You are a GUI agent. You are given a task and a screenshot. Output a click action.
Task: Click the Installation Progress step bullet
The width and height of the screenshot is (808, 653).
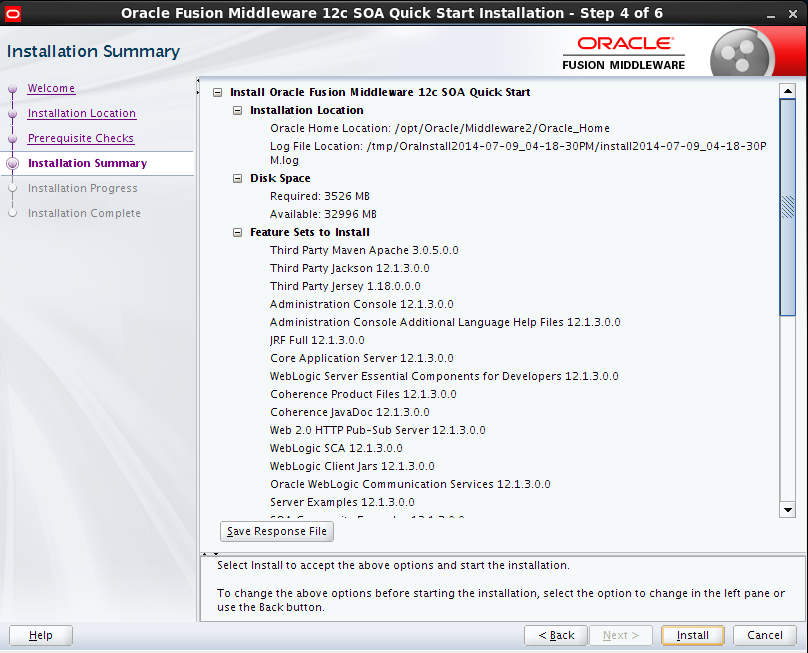pyautogui.click(x=13, y=189)
